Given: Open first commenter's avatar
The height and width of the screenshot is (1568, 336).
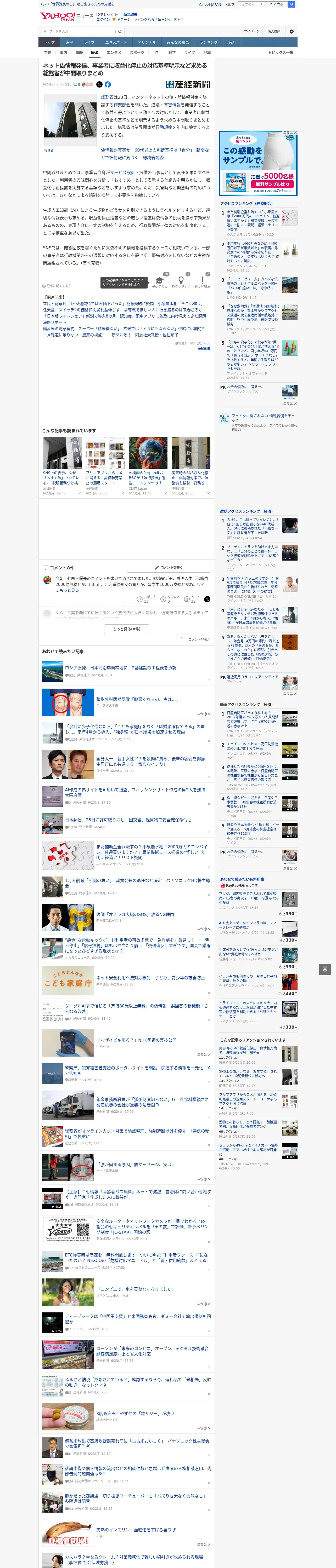Looking at the screenshot, I should click(x=47, y=580).
